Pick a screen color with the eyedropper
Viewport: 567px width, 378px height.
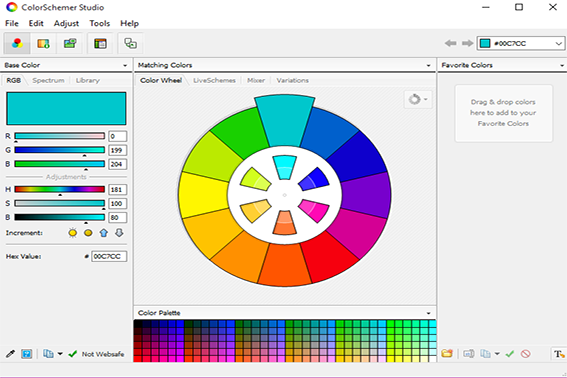[10, 354]
